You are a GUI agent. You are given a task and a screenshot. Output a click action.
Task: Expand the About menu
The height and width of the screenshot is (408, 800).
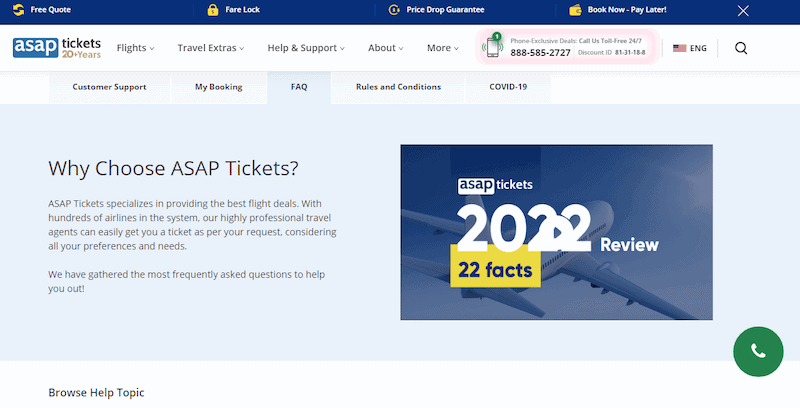[x=386, y=48]
